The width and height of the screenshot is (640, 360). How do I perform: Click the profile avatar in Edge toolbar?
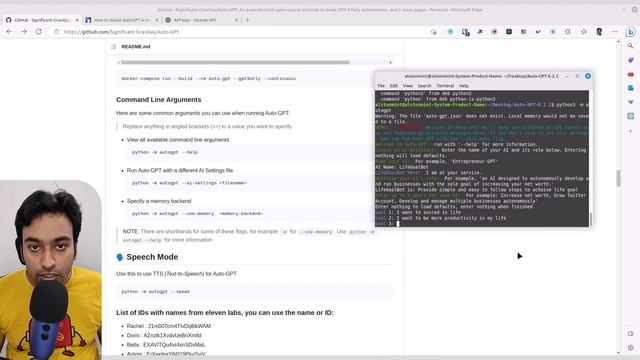click(x=599, y=31)
